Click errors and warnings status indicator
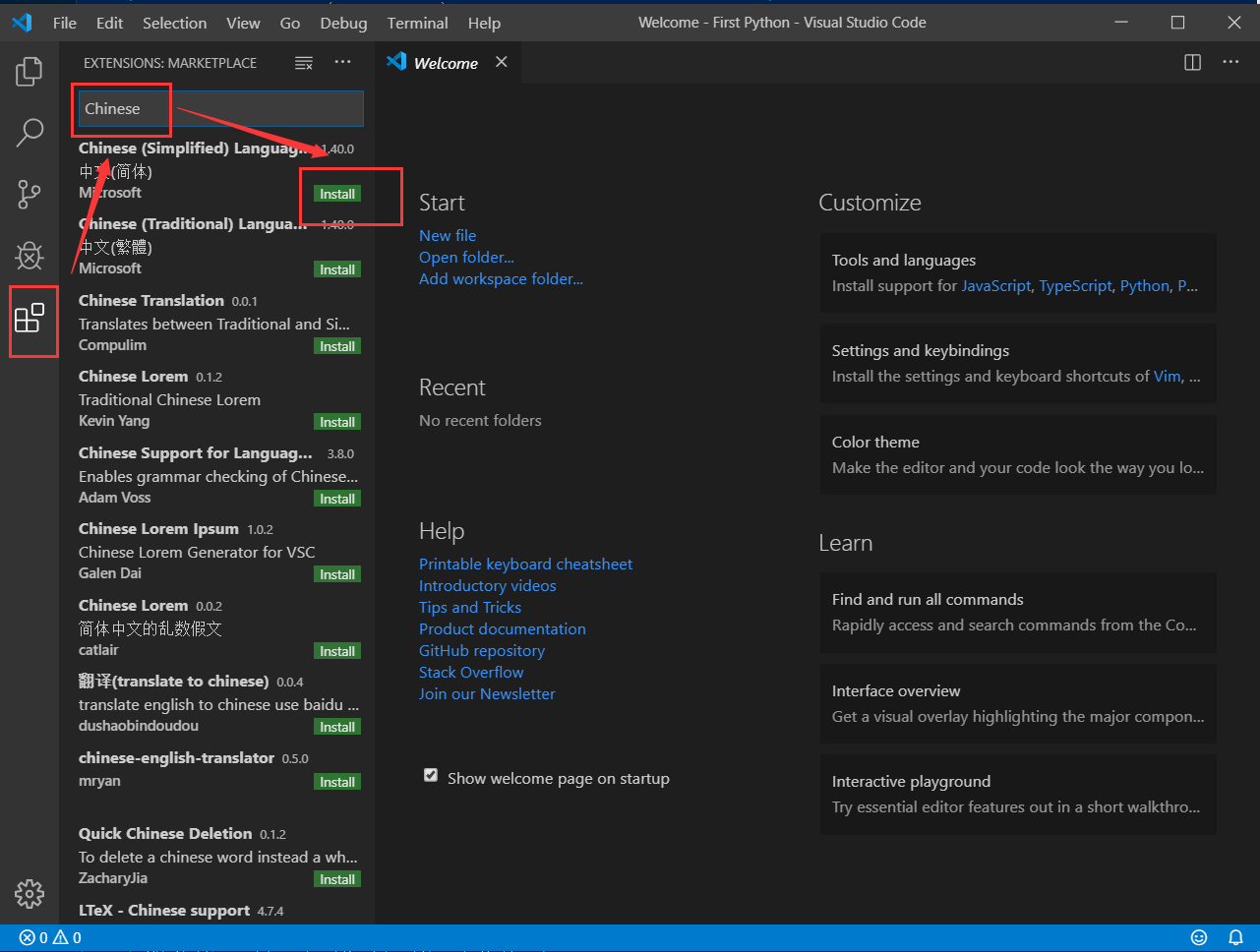1260x952 pixels. pyautogui.click(x=50, y=937)
